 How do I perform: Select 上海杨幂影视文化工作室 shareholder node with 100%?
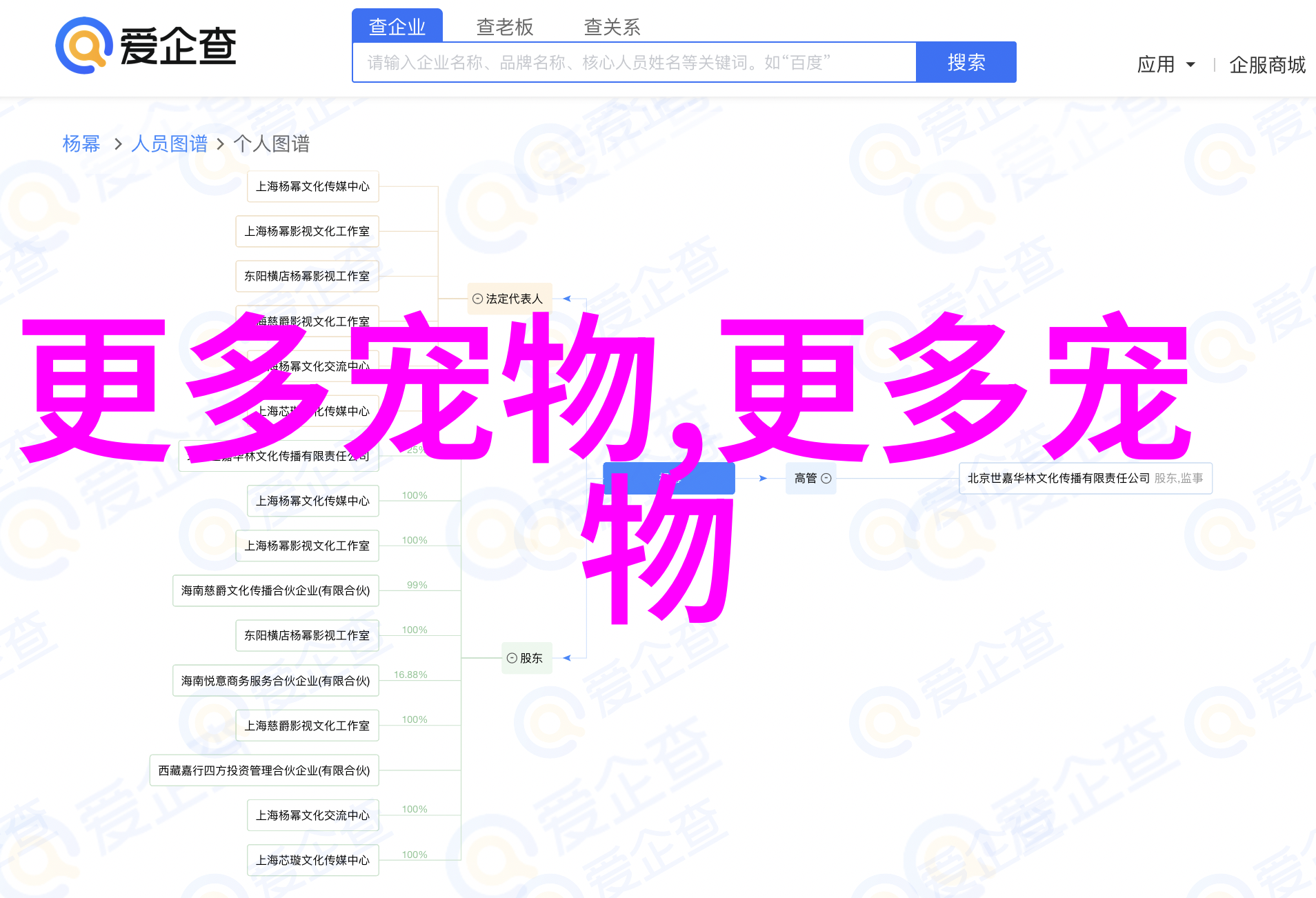[x=307, y=546]
